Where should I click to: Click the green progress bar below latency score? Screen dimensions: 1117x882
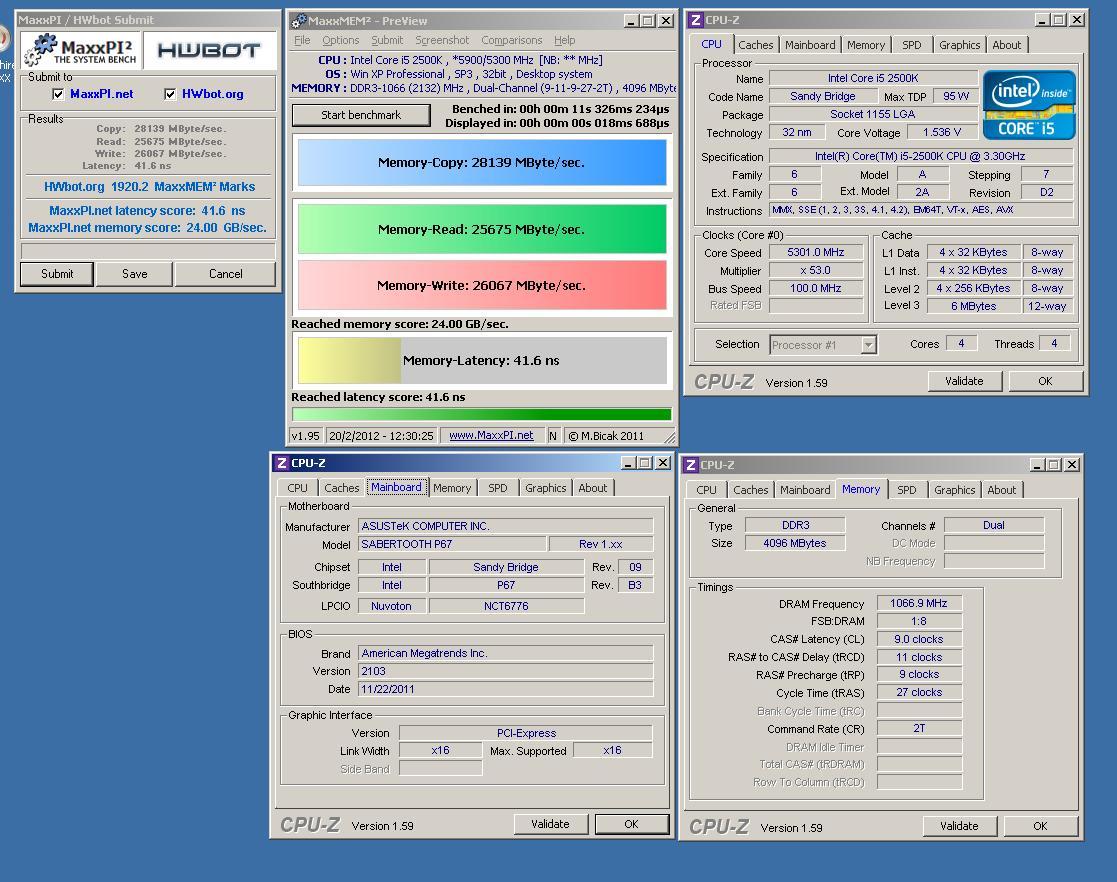(482, 414)
